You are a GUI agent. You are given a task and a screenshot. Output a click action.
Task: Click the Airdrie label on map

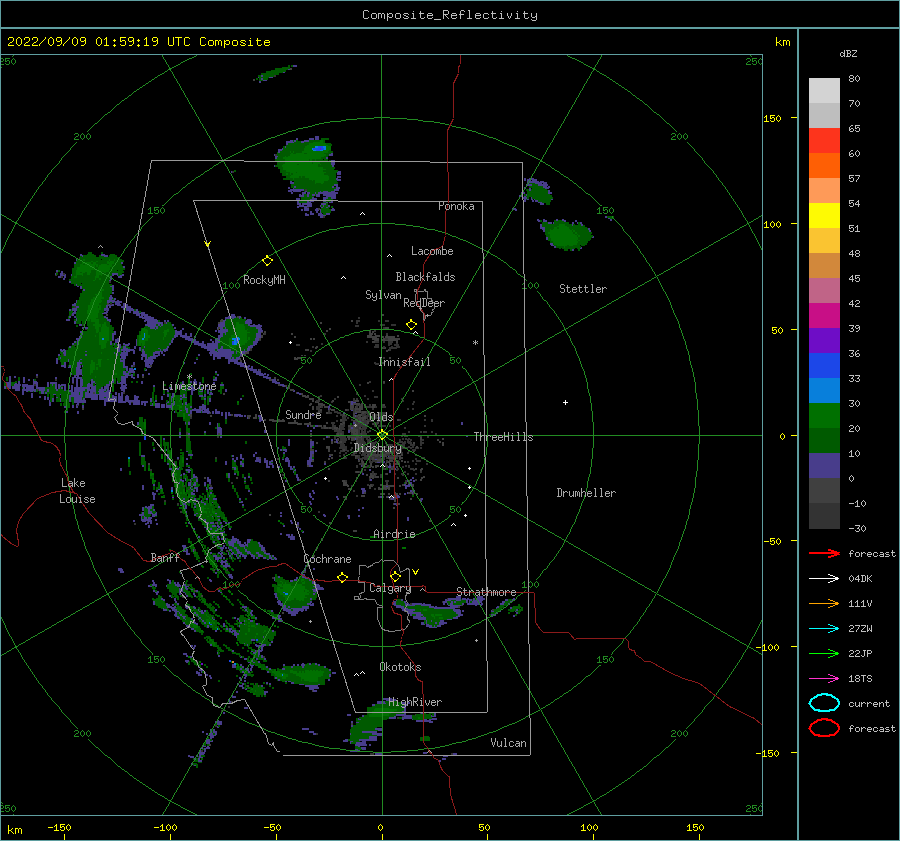pyautogui.click(x=394, y=534)
